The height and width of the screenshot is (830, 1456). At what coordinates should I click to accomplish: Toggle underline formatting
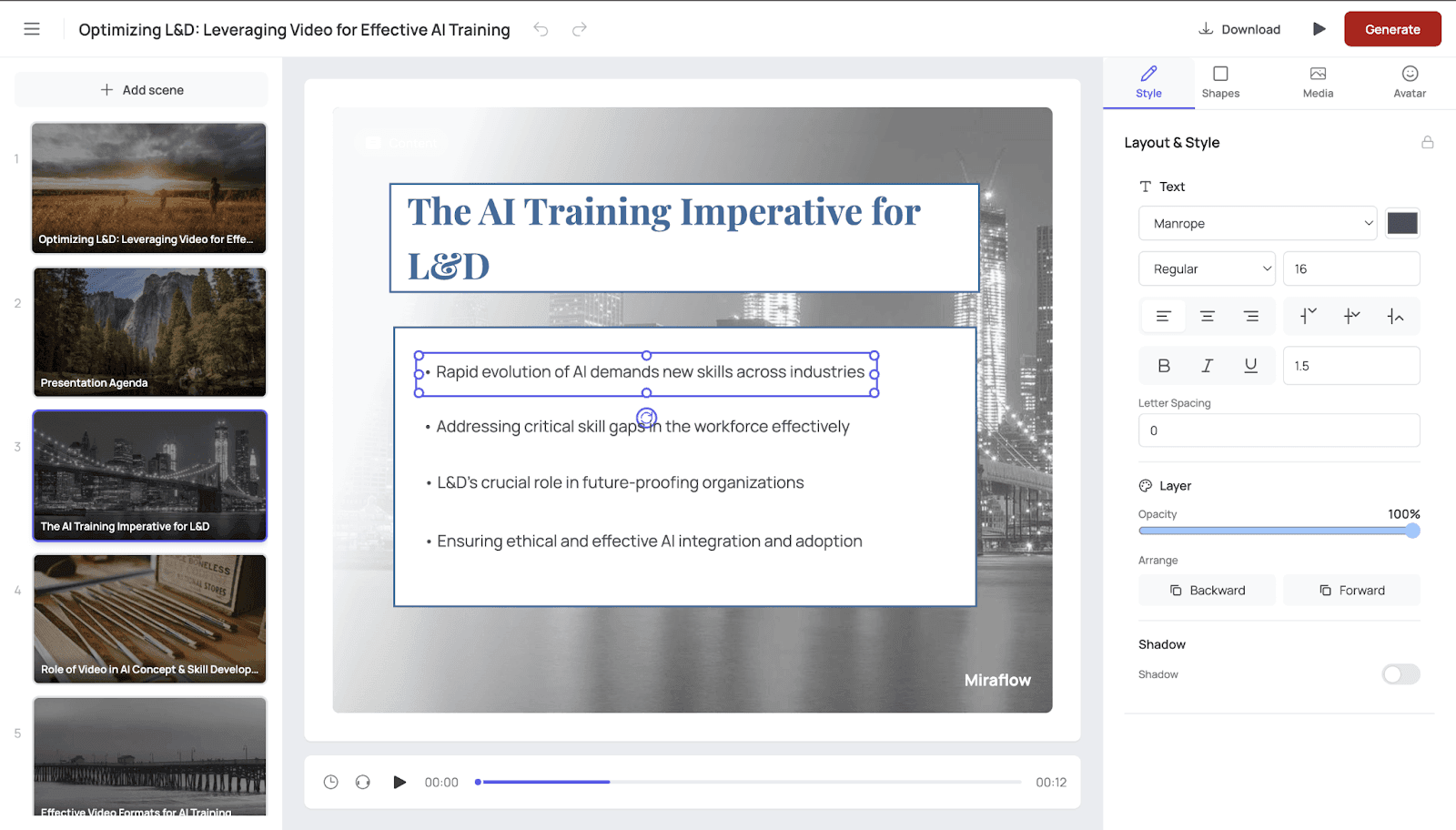pyautogui.click(x=1250, y=365)
